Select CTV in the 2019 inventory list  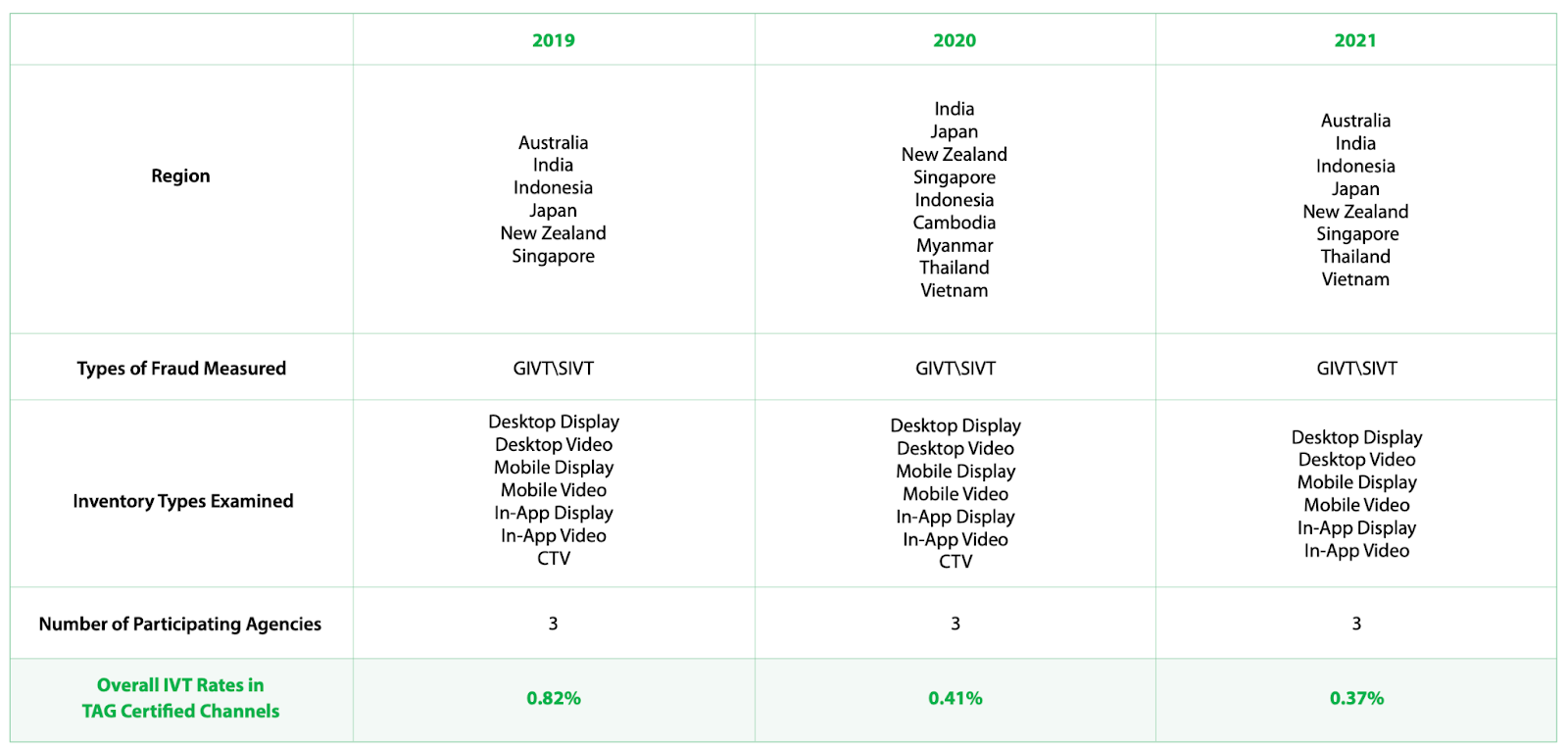tap(554, 558)
